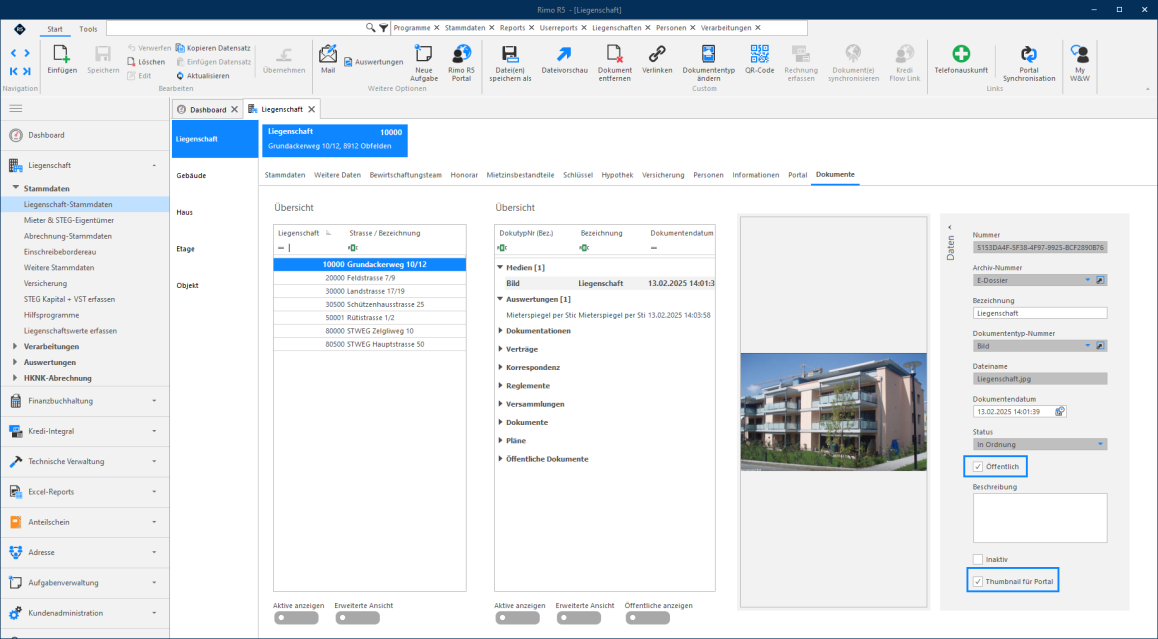The width and height of the screenshot is (1158, 639).
Task: Toggle Aktive anzeigen under Liegenschaft list
Action: click(296, 618)
